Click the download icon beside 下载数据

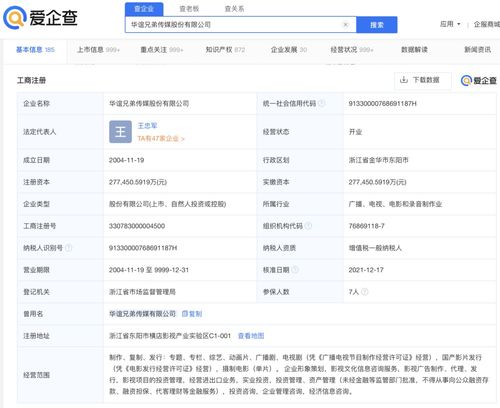(x=404, y=80)
